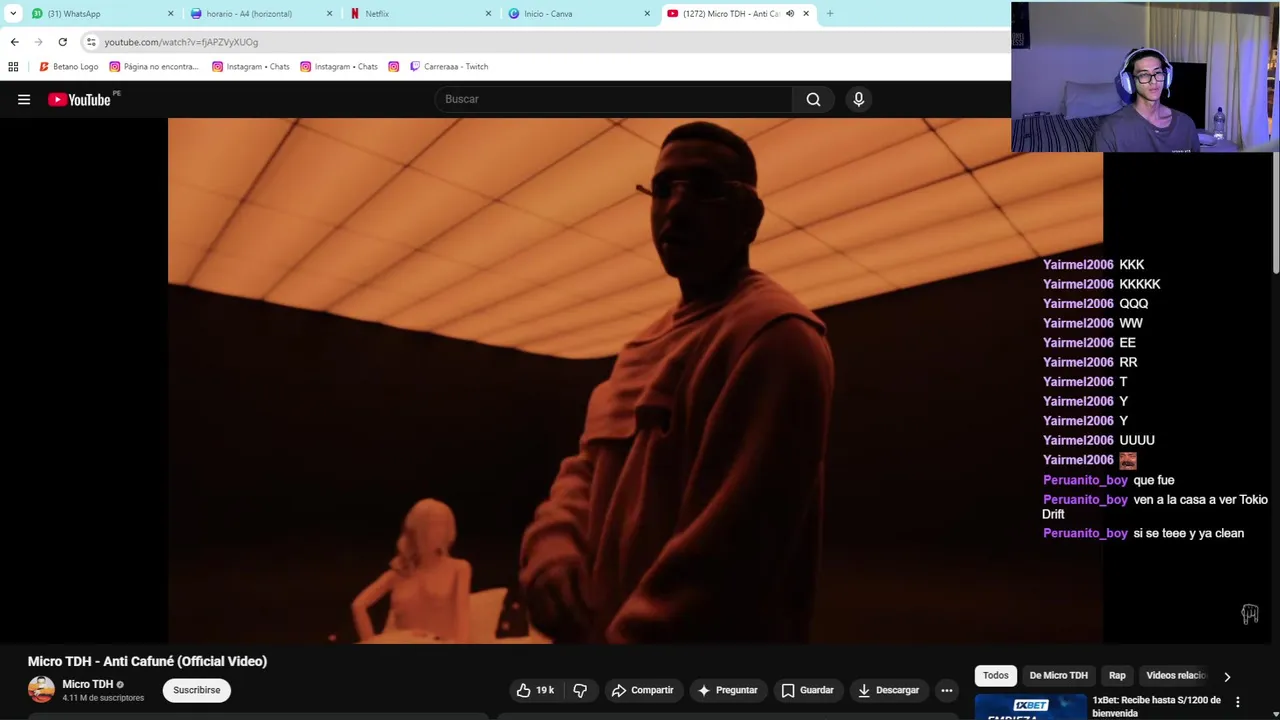Dislike the video with thumbs down
The height and width of the screenshot is (720, 1280).
[580, 690]
